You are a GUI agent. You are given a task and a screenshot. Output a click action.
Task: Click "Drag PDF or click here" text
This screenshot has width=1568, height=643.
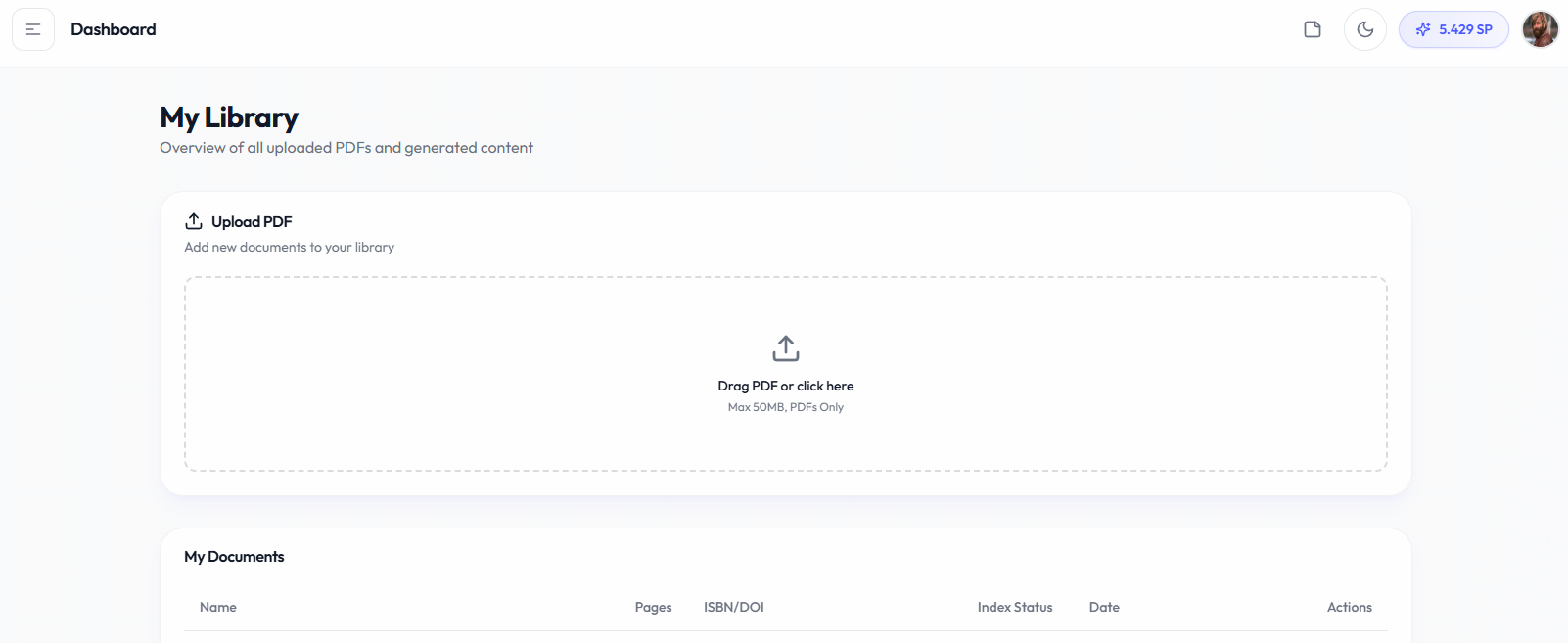786,386
